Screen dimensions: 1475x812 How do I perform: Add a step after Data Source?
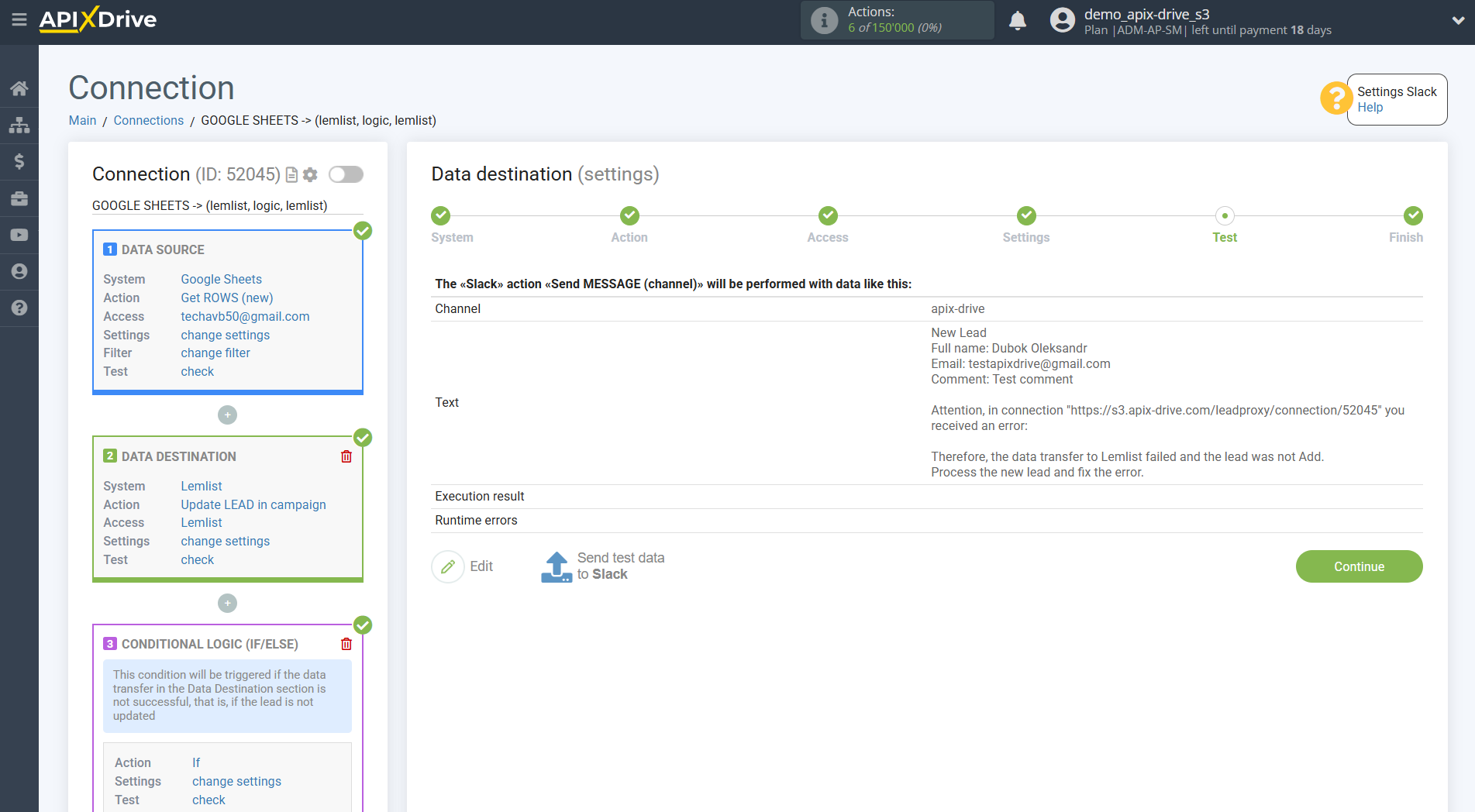[227, 415]
